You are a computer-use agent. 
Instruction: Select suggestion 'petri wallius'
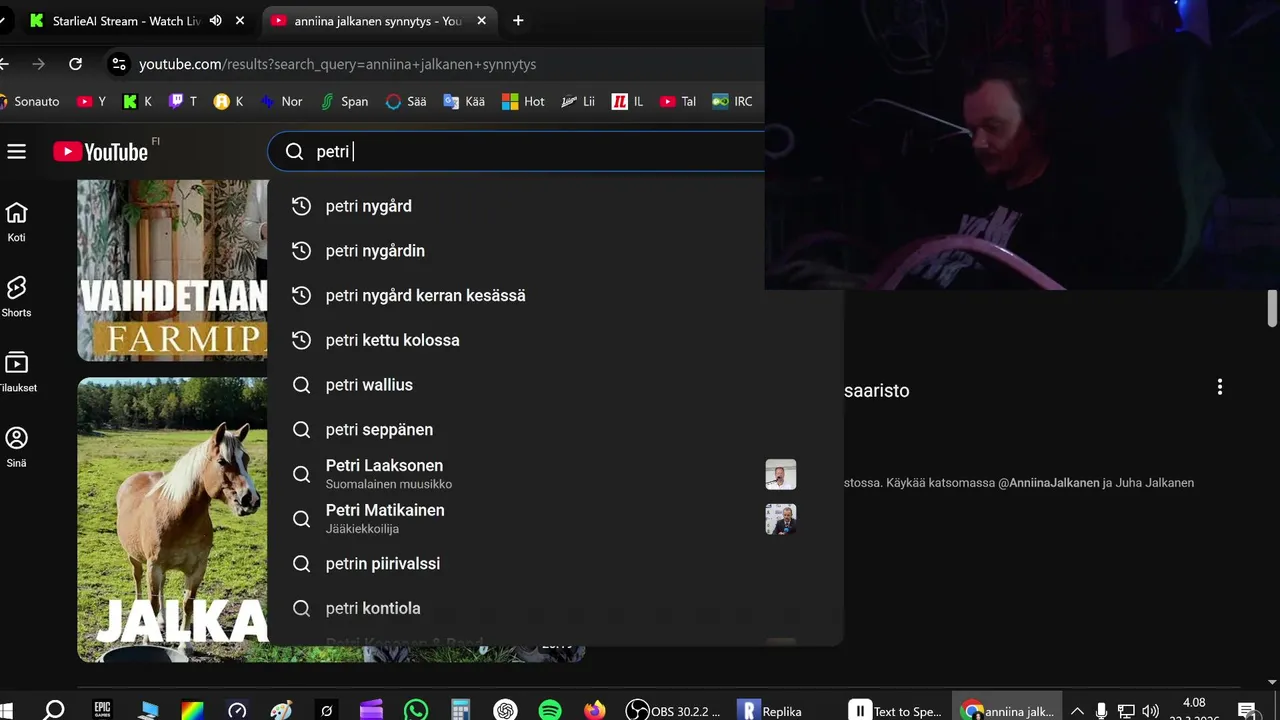555,385
